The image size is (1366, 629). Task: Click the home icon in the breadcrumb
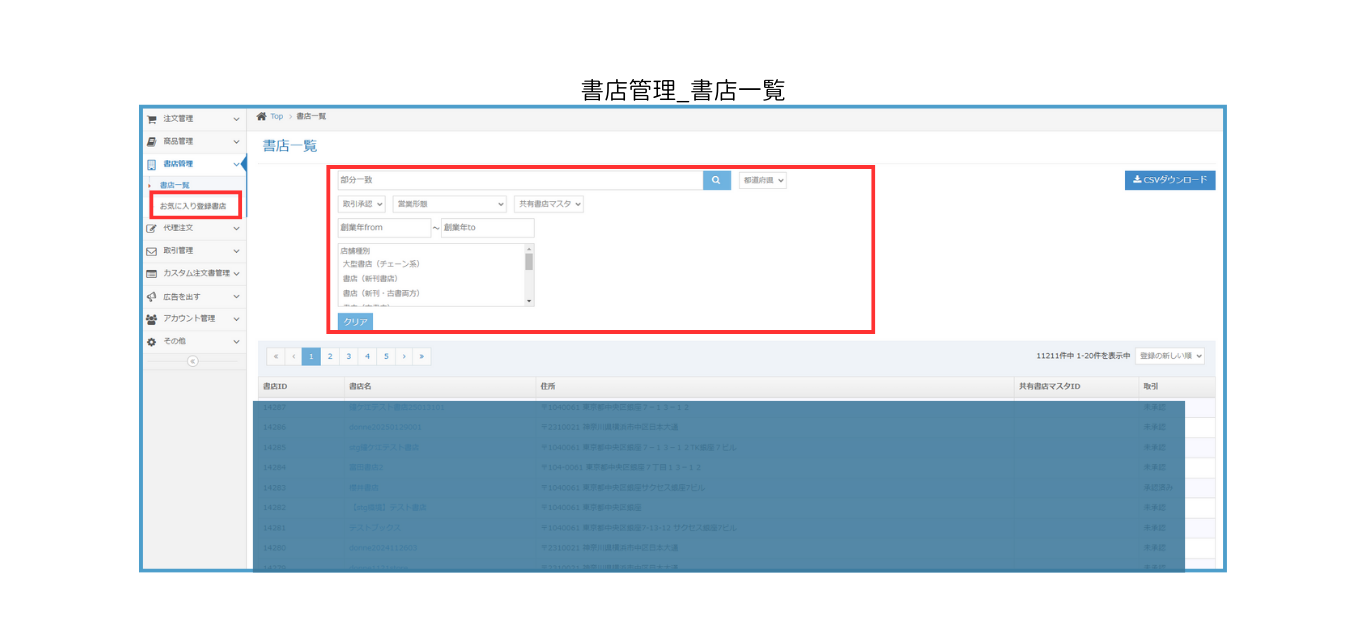pos(260,116)
